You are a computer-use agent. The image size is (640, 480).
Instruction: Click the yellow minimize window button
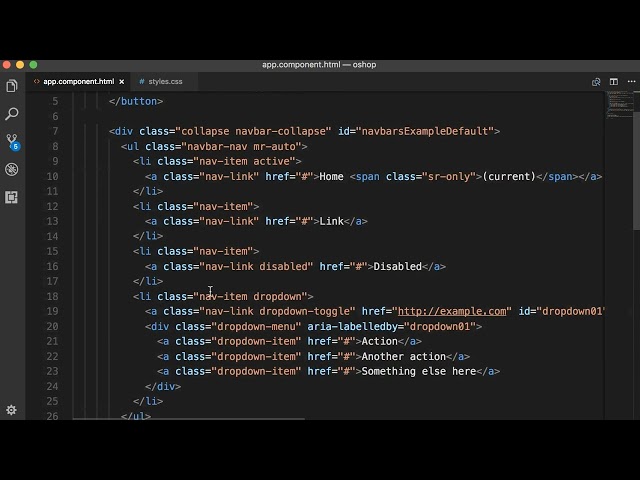click(20, 65)
